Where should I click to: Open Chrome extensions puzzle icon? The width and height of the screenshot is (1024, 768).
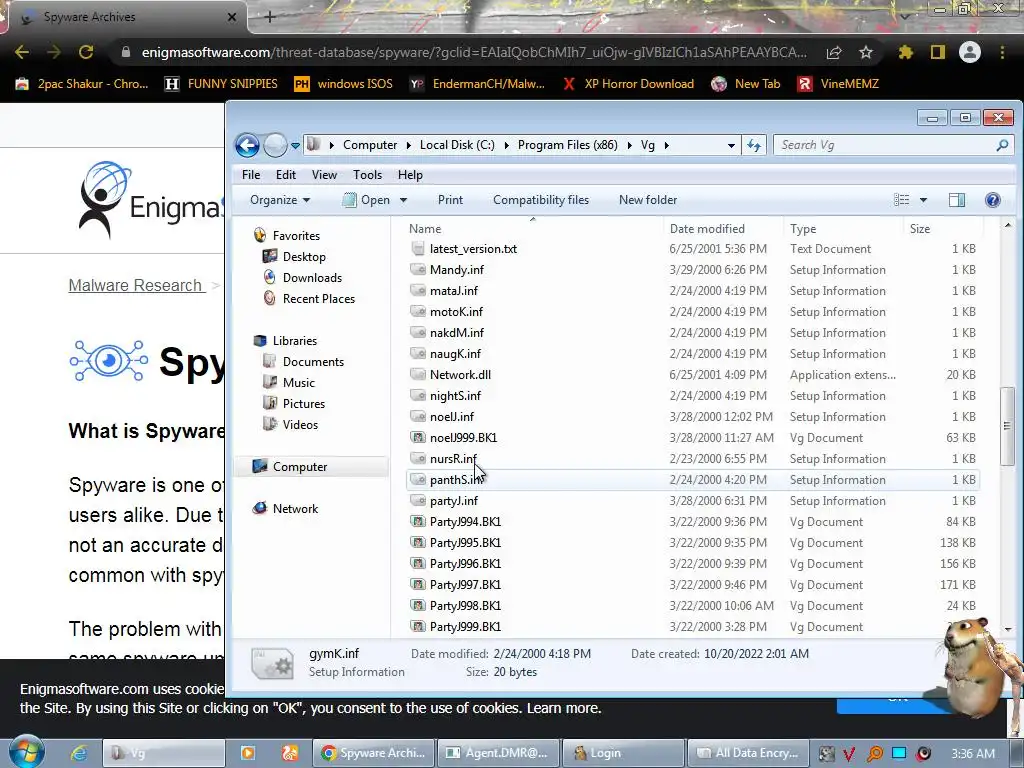(x=906, y=52)
